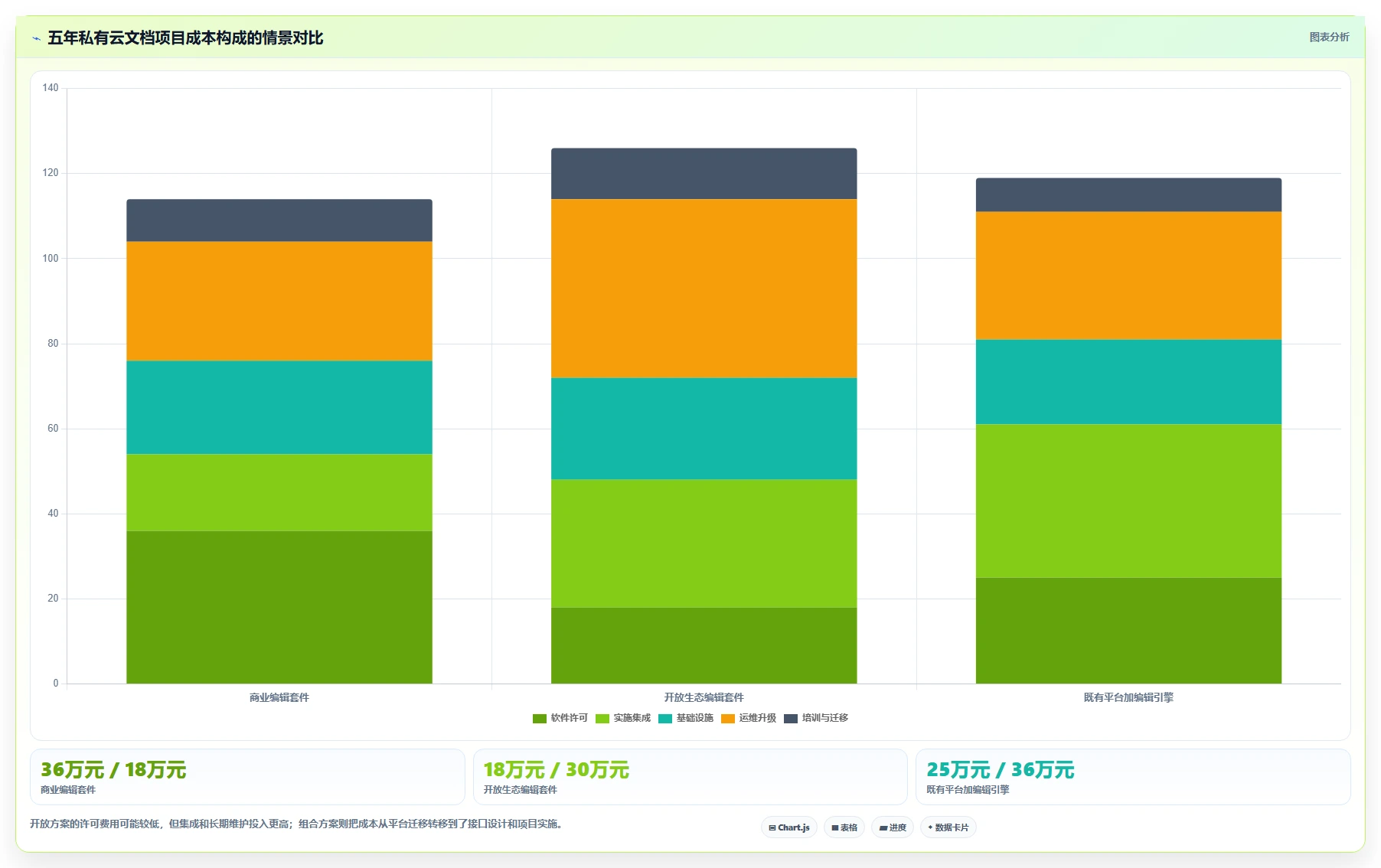This screenshot has width=1381, height=868.
Task: Click the 100 y-axis tick label
Action: click(51, 259)
